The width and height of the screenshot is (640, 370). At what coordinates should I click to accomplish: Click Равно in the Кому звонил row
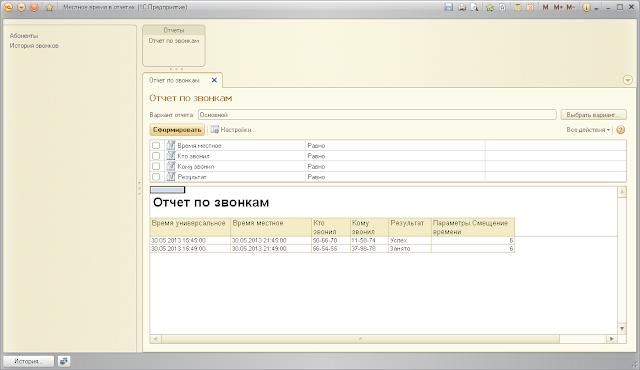coord(316,166)
